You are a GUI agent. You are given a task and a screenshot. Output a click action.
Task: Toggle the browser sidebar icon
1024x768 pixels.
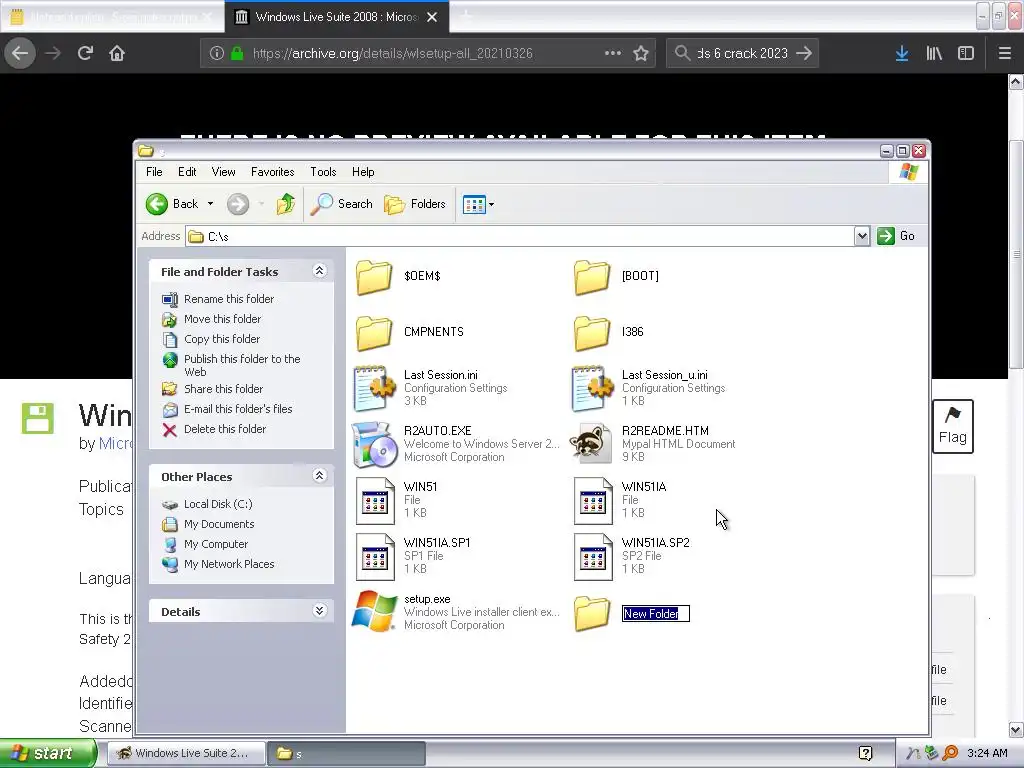pos(966,54)
